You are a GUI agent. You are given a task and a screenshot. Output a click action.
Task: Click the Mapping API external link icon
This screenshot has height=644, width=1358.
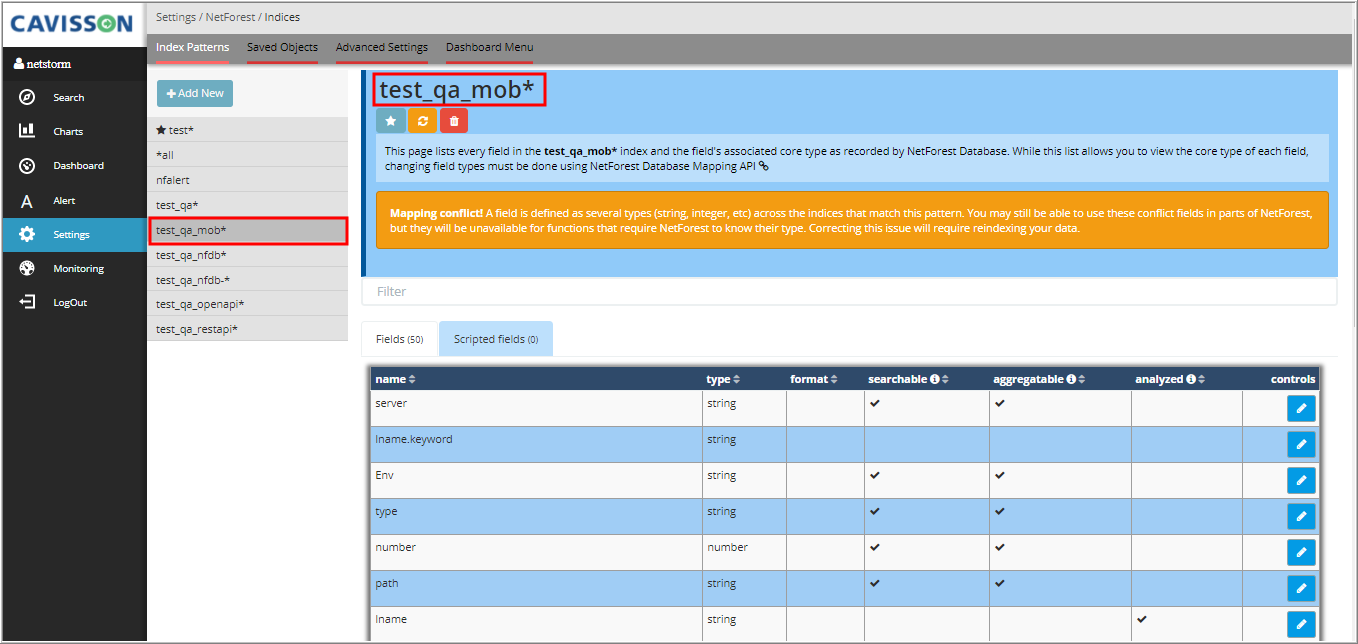[763, 166]
